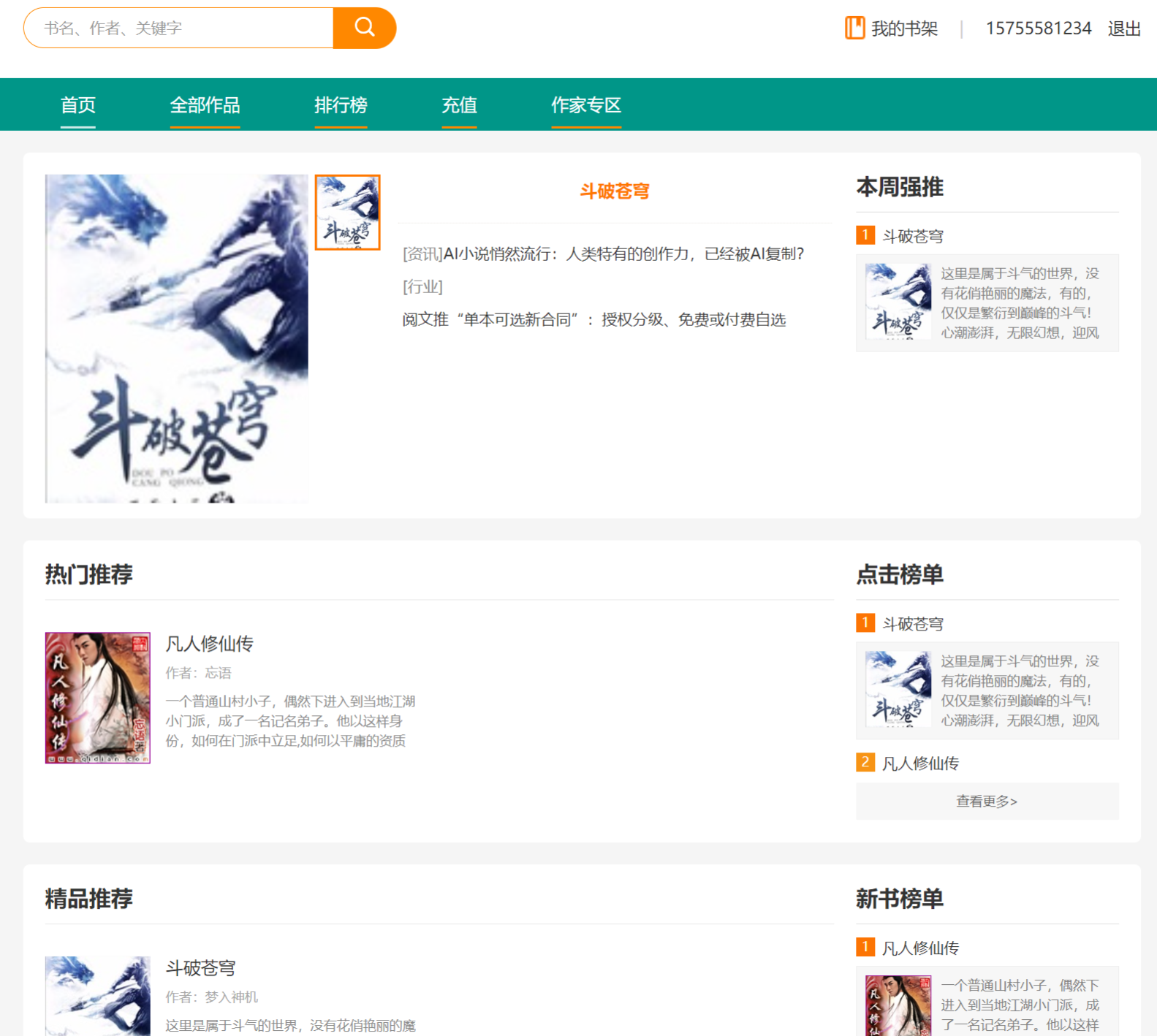Screen dimensions: 1157x1036
Task: Click the large 斗破苍穹 banner cover
Action: [177, 338]
